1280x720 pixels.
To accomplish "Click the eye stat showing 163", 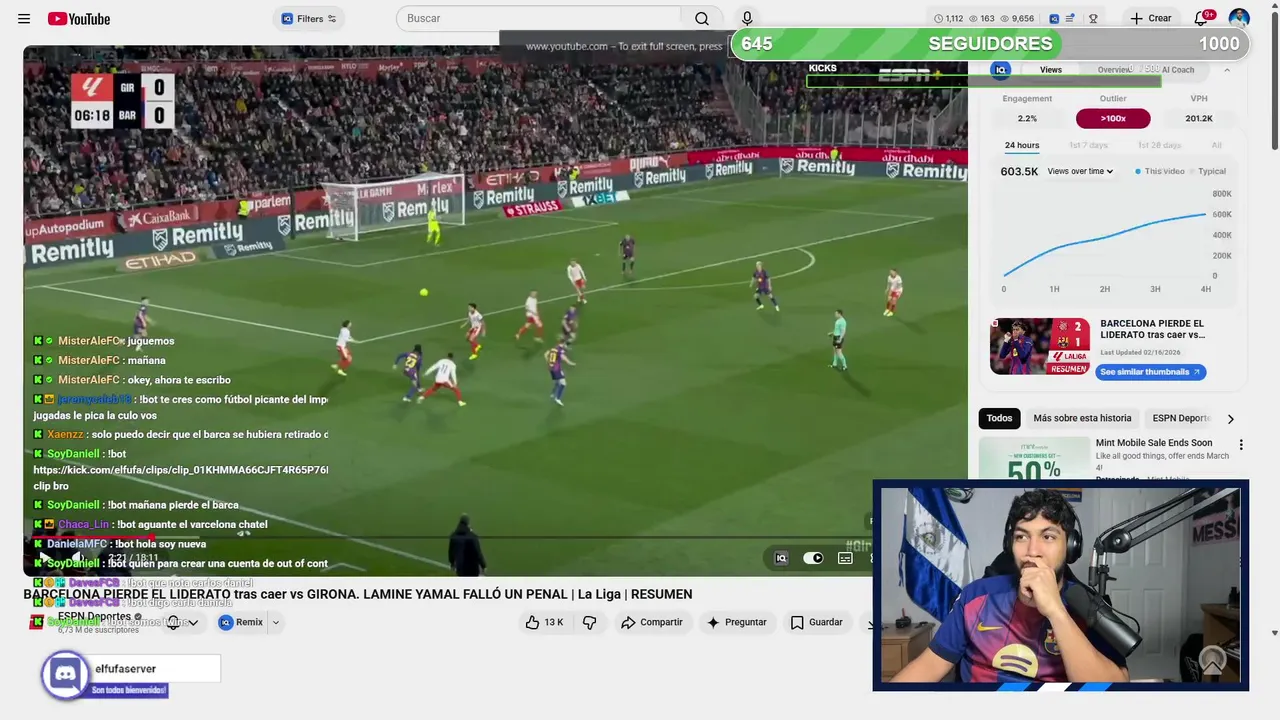I will 981,19.
